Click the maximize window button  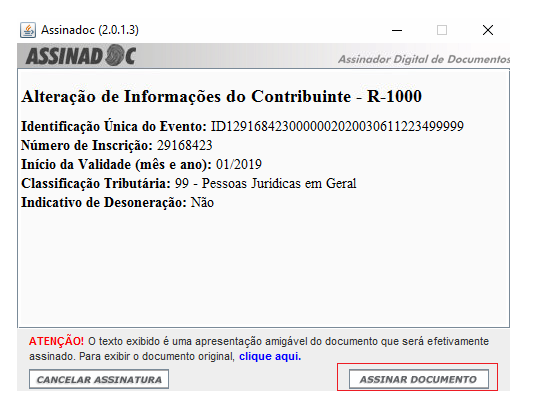pos(442,30)
